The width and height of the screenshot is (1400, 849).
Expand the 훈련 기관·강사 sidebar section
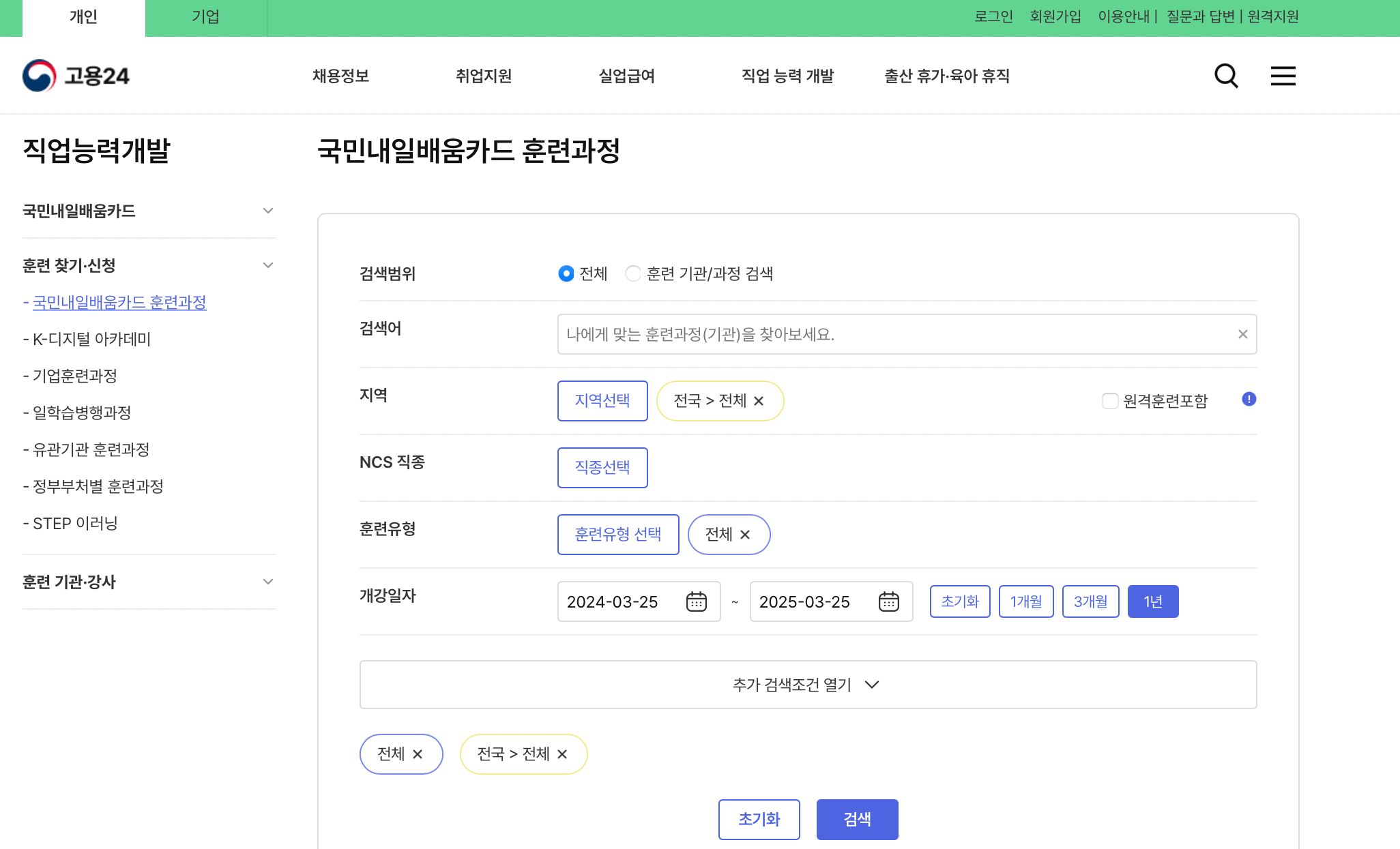coord(267,582)
